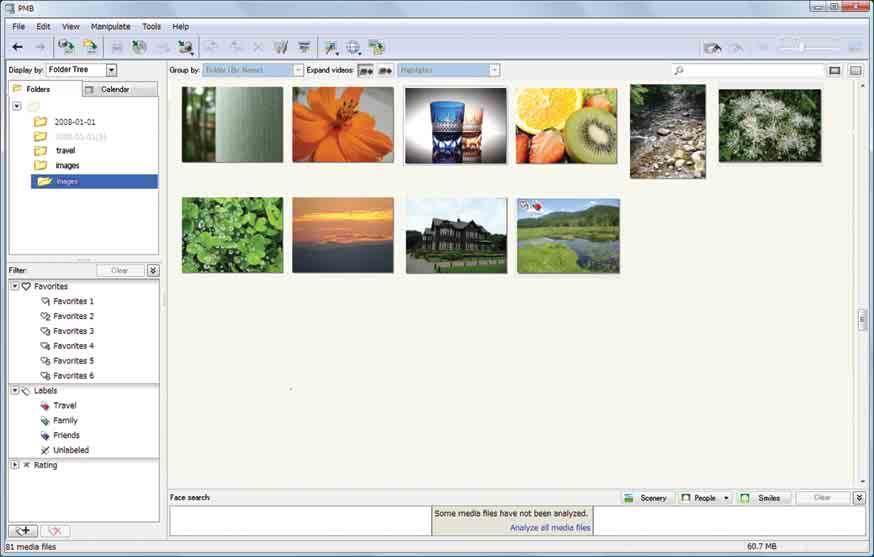Click the tag icon next to Labels
874x557 pixels.
coord(26,391)
